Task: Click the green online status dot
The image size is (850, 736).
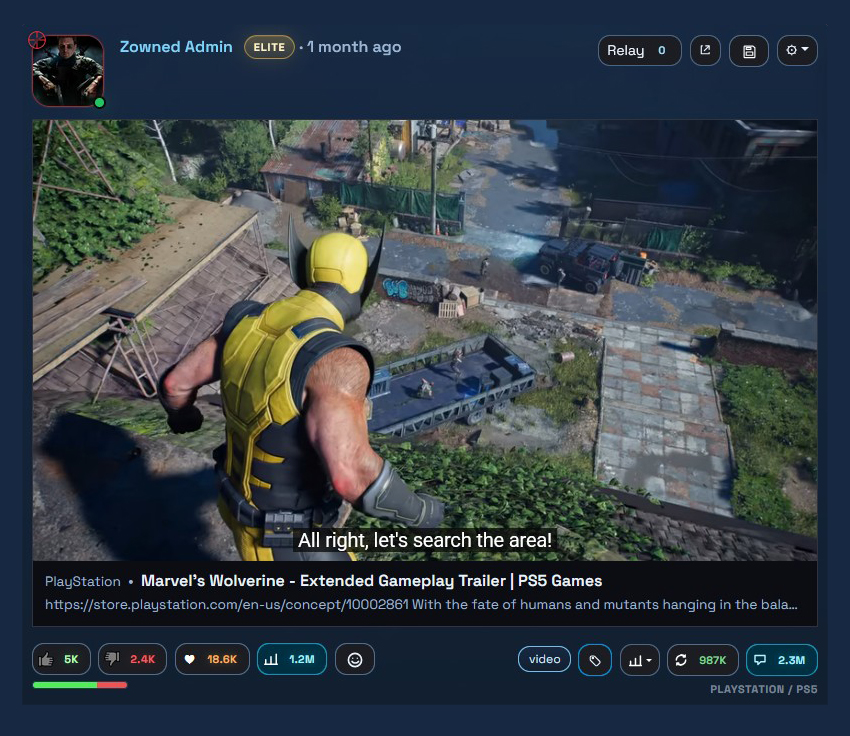Action: pos(99,102)
